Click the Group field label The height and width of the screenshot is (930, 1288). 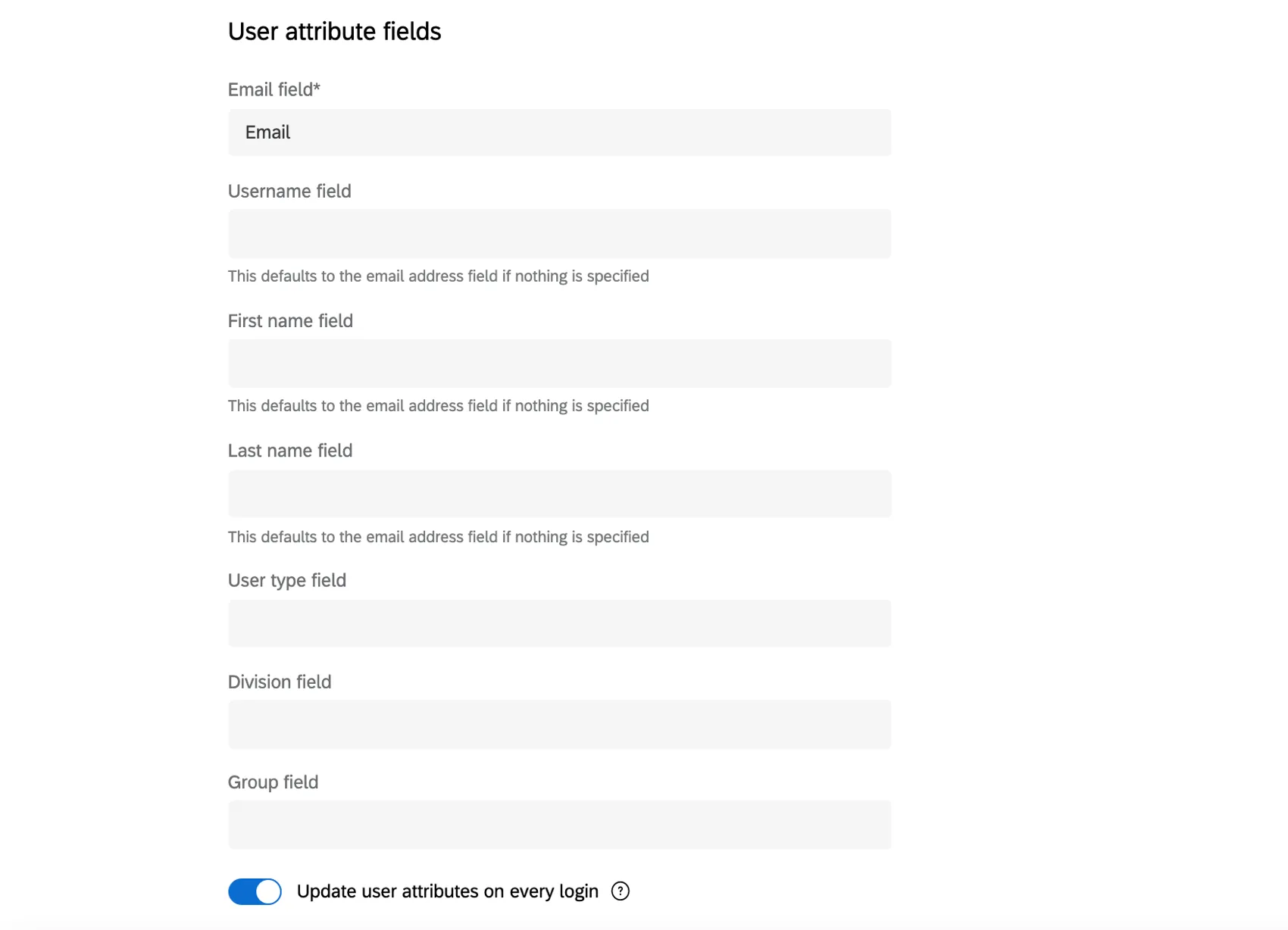click(273, 782)
